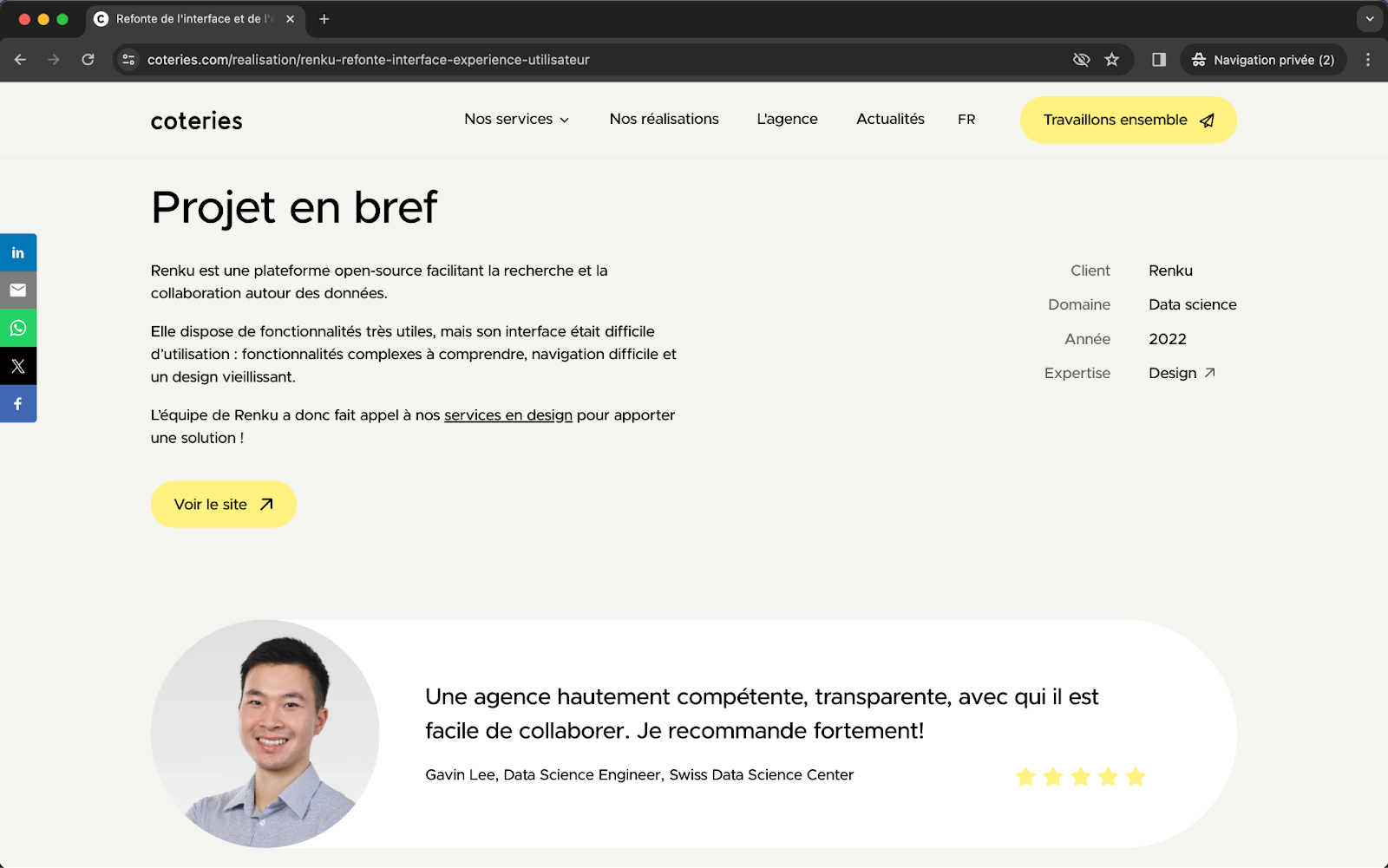Open a new browser tab
Image resolution: width=1388 pixels, height=868 pixels.
(324, 19)
